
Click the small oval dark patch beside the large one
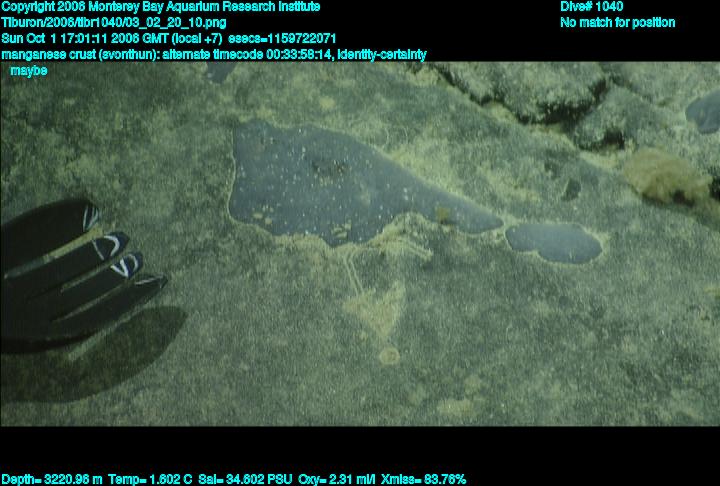tap(554, 243)
